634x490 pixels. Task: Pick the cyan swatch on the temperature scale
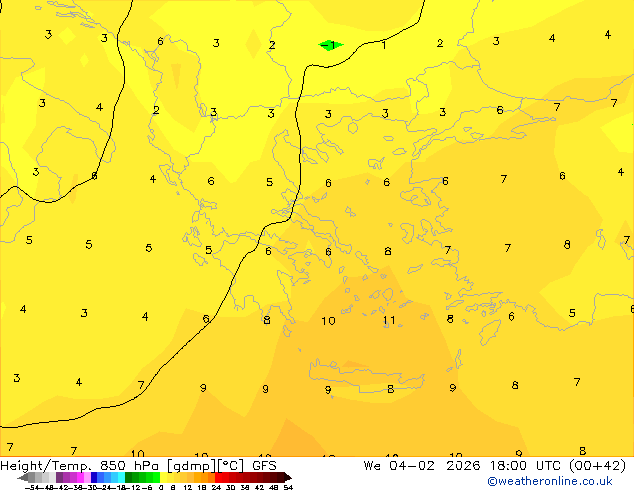pos(121,477)
